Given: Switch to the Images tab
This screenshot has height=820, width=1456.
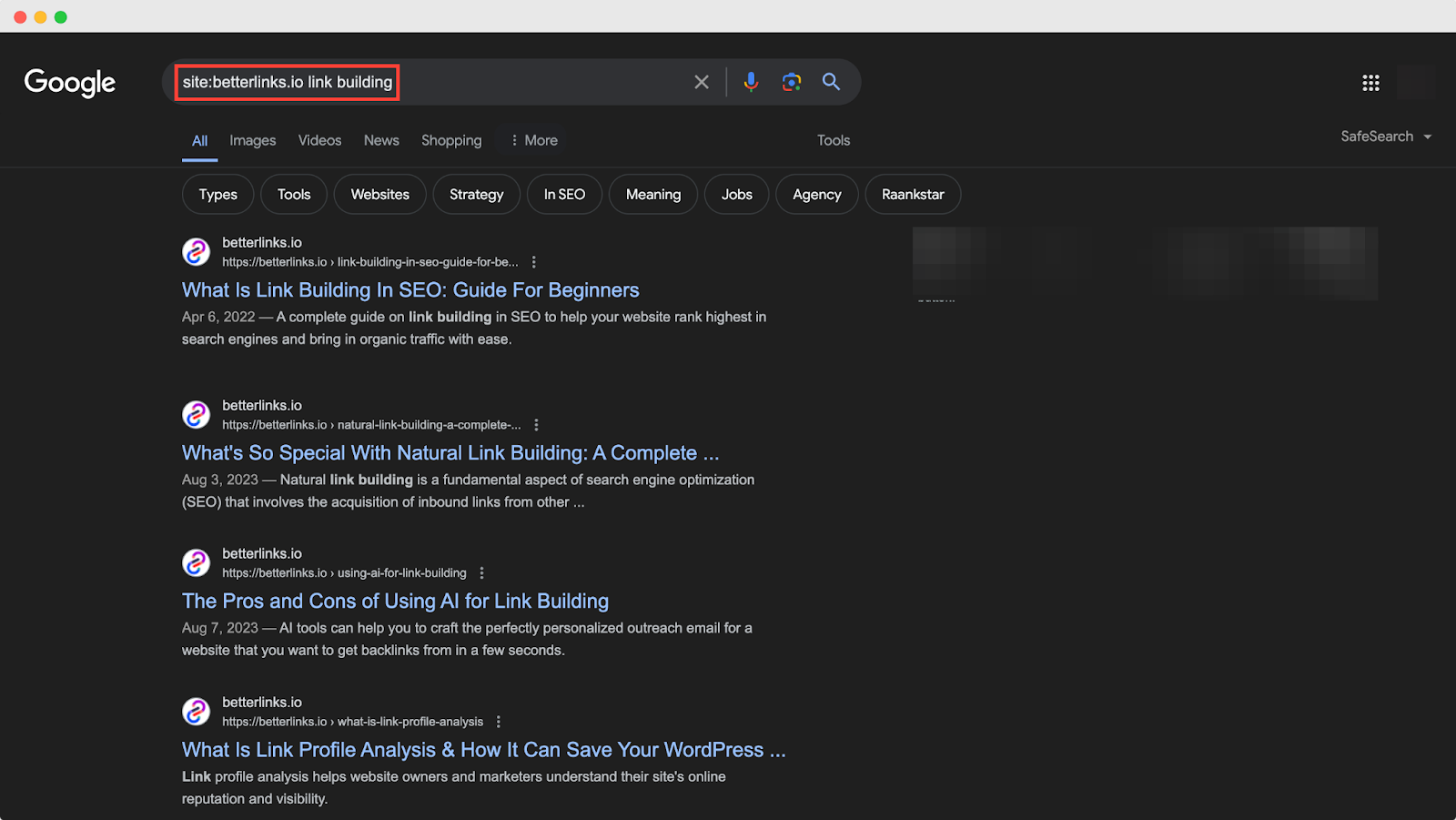Looking at the screenshot, I should [252, 139].
